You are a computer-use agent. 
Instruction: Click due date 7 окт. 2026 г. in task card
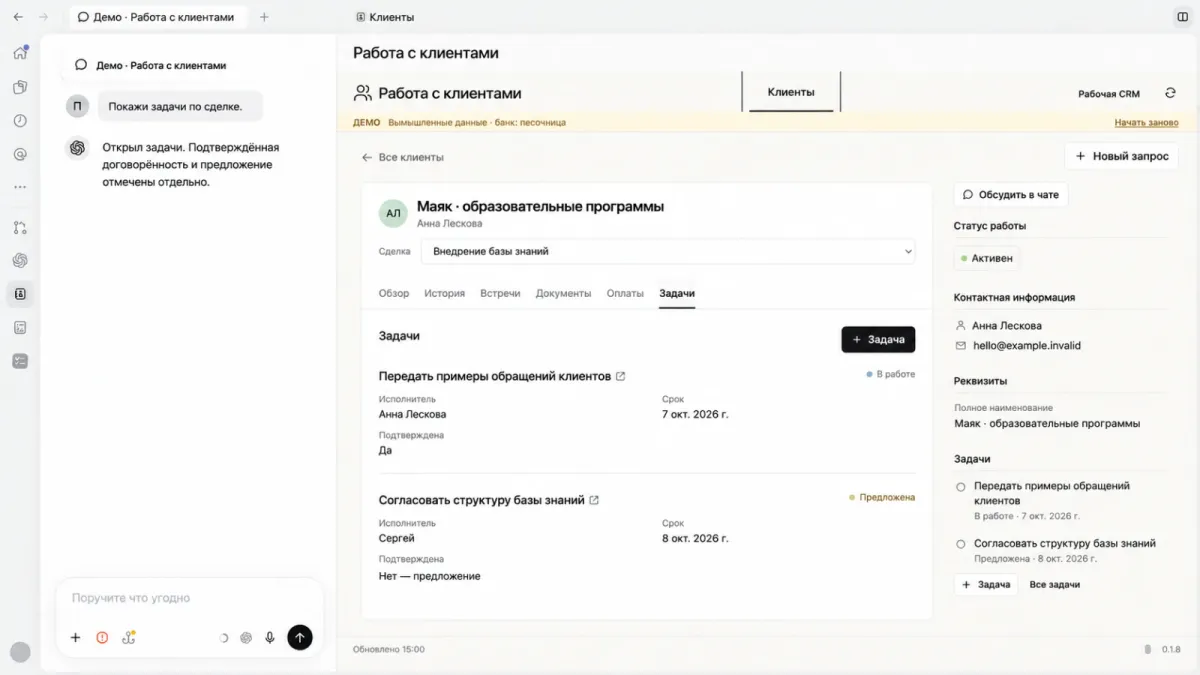click(695, 414)
